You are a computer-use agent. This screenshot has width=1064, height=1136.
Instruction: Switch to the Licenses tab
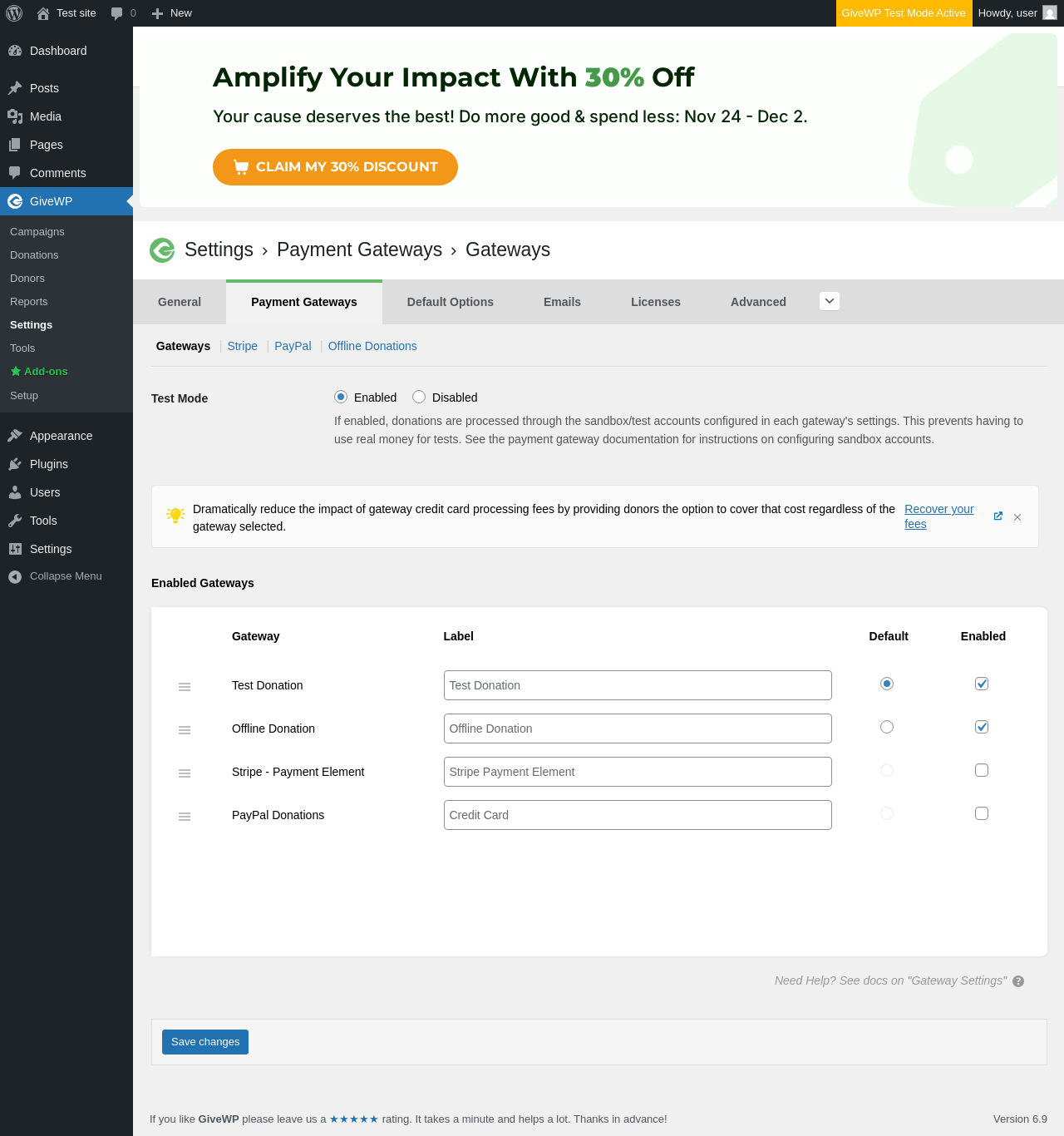click(656, 302)
